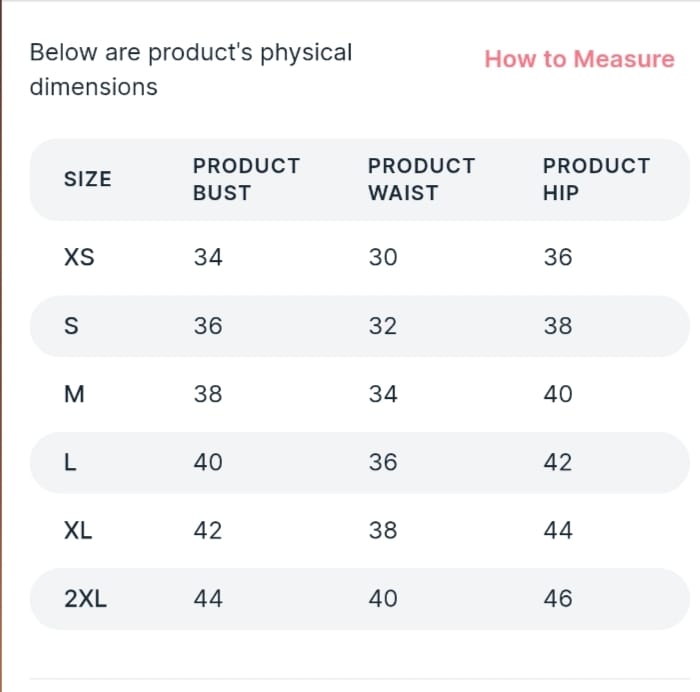Click the SIZE column header
Screen dimensions: 700x692
(x=88, y=180)
